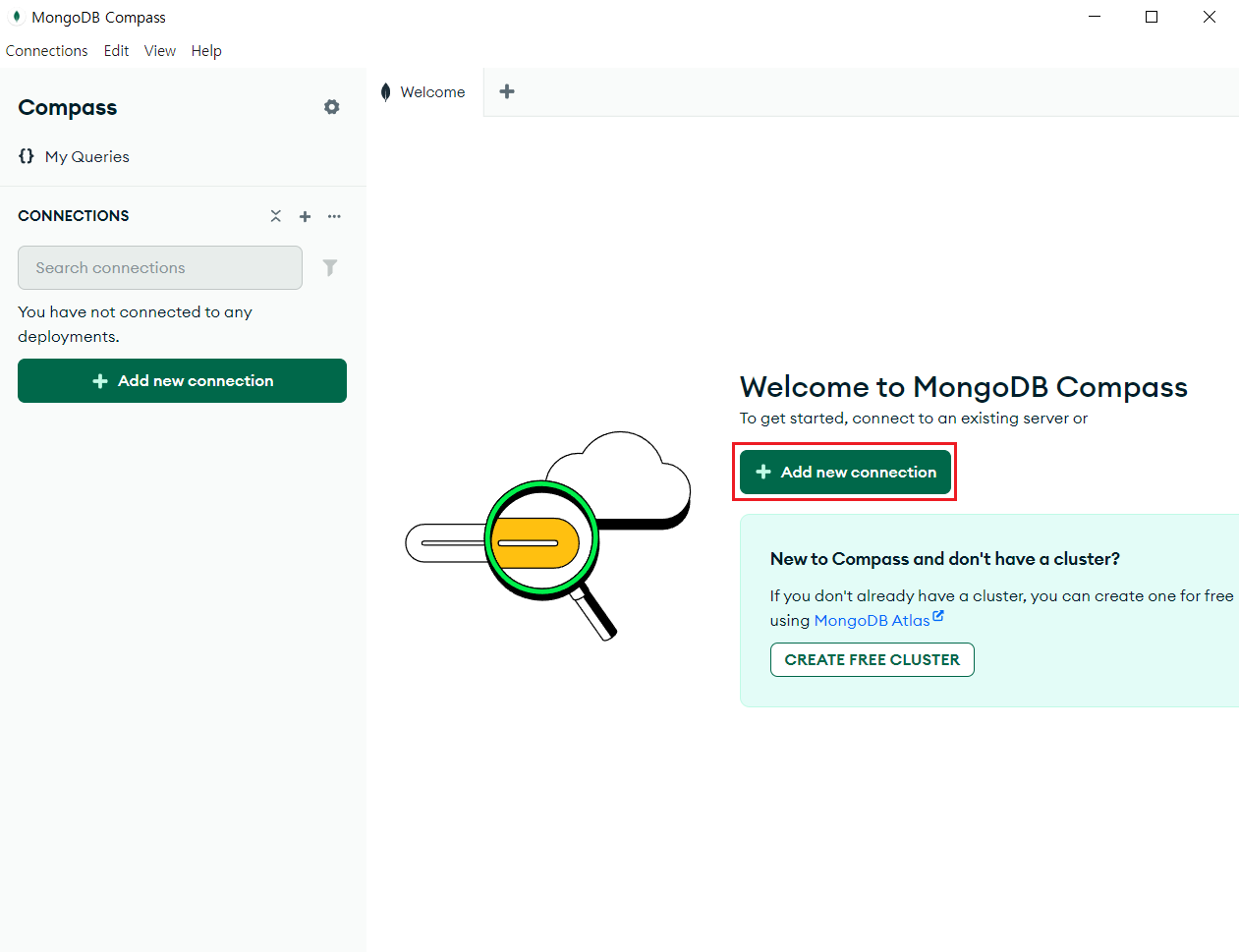This screenshot has height=952, width=1239.
Task: Click Add new connection on welcome page
Action: coord(845,472)
